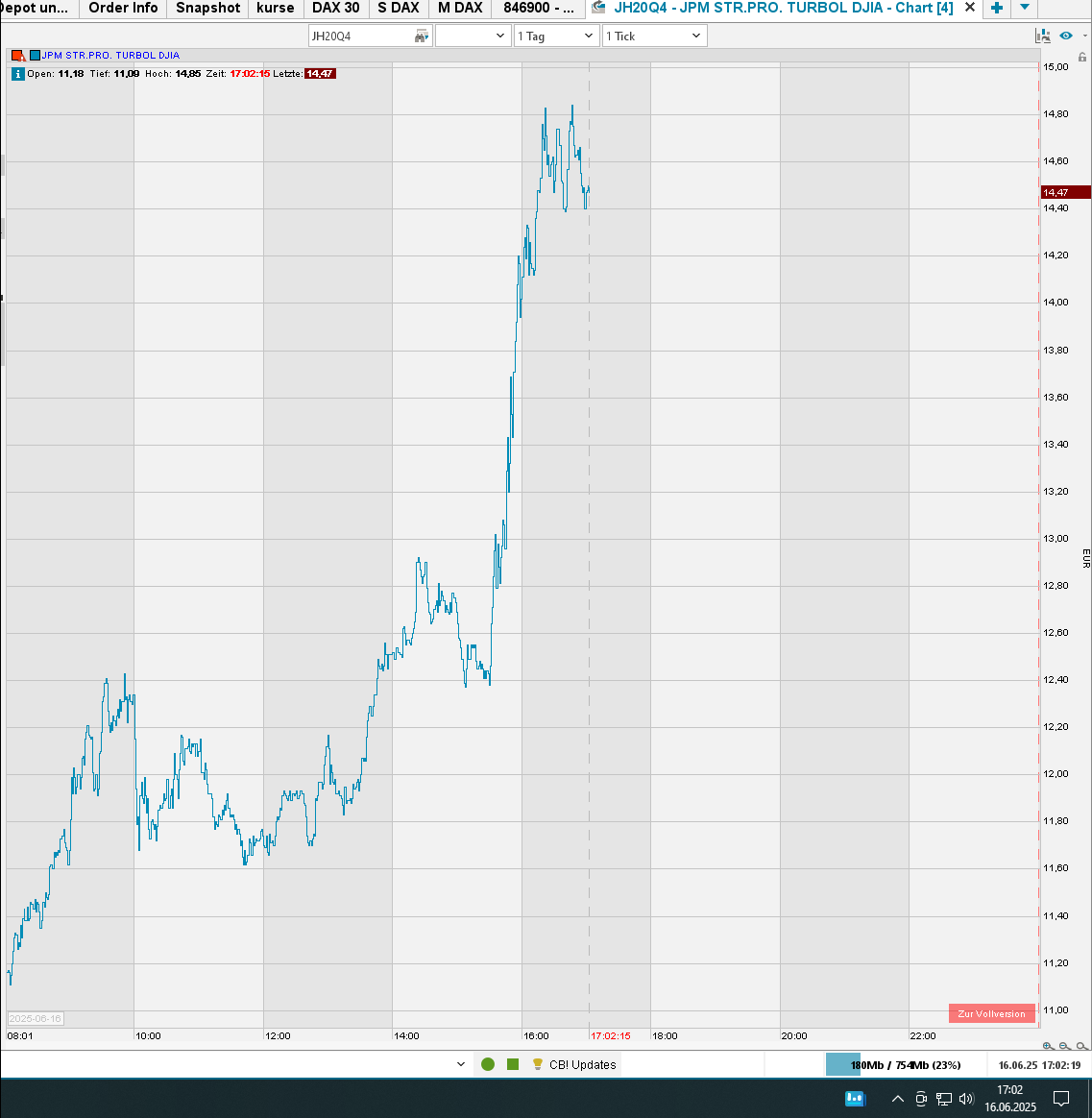Viewport: 1092px width, 1118px height.
Task: Open the tab list dropdown arrow
Action: tap(1024, 7)
